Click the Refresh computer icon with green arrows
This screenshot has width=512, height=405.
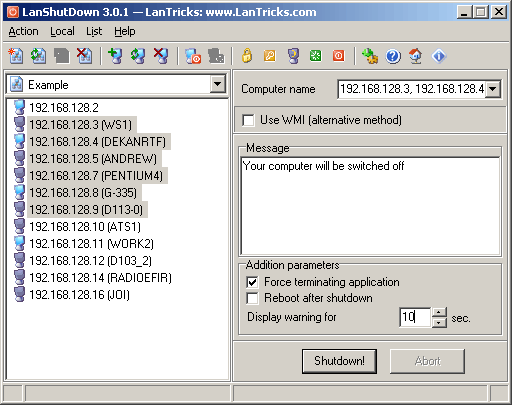(x=138, y=56)
